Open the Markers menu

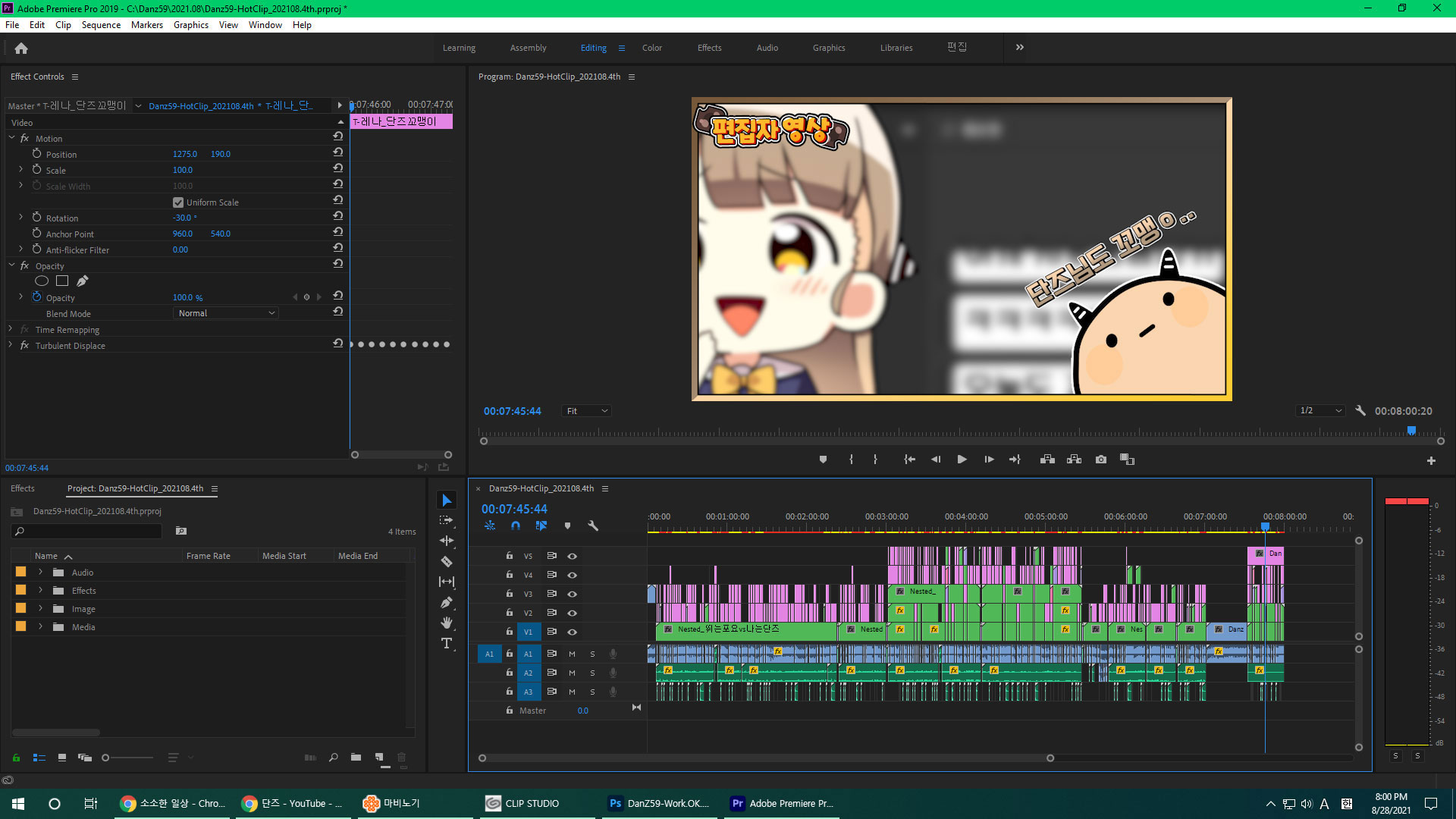pos(147,25)
